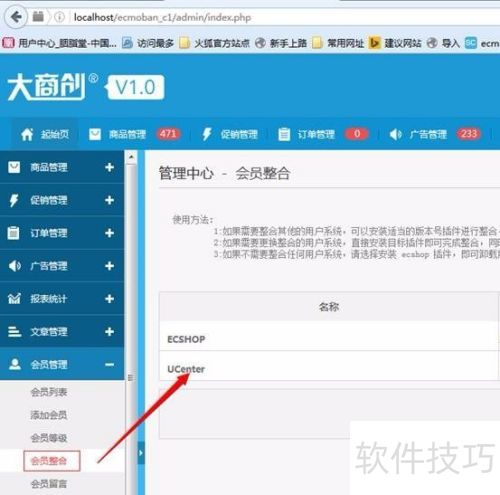Collapse sidebar using the blue arrow handle

coord(141,453)
